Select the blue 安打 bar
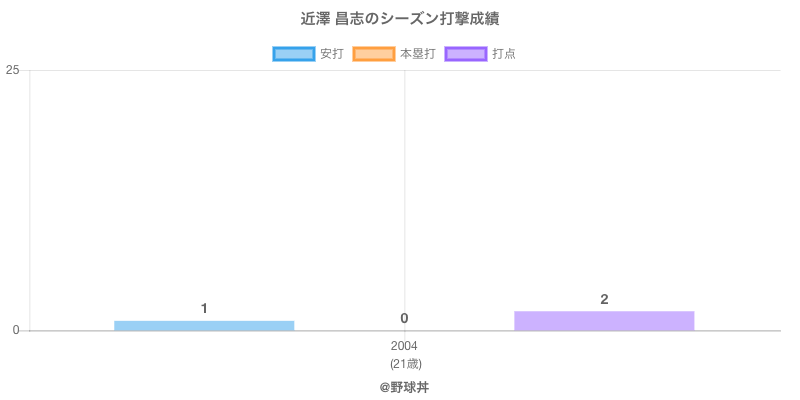Screen dimensions: 800x400 204,325
